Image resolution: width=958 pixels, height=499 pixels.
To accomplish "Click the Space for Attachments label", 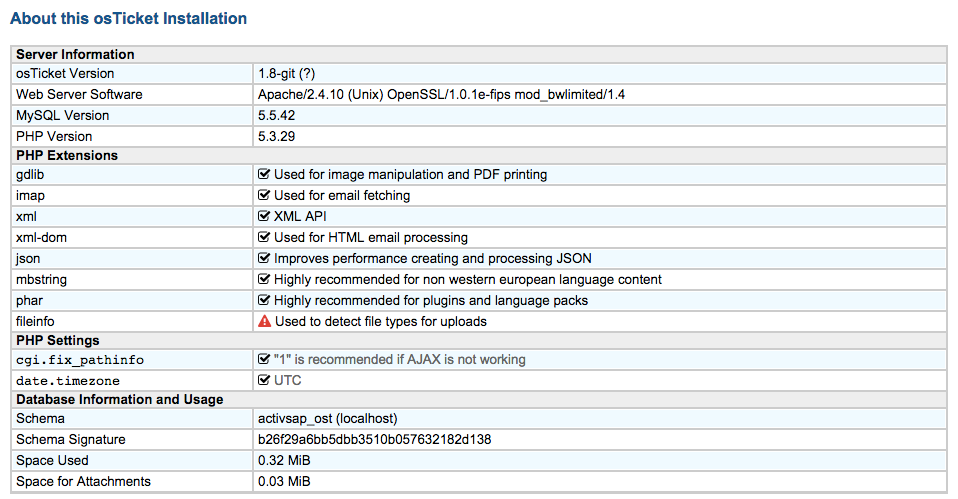I will (83, 481).
